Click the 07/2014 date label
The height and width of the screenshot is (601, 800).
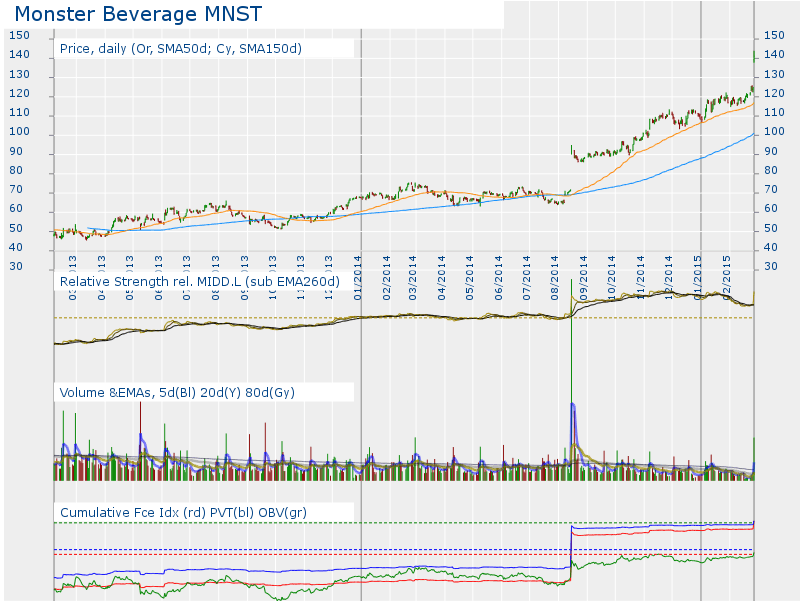click(527, 278)
